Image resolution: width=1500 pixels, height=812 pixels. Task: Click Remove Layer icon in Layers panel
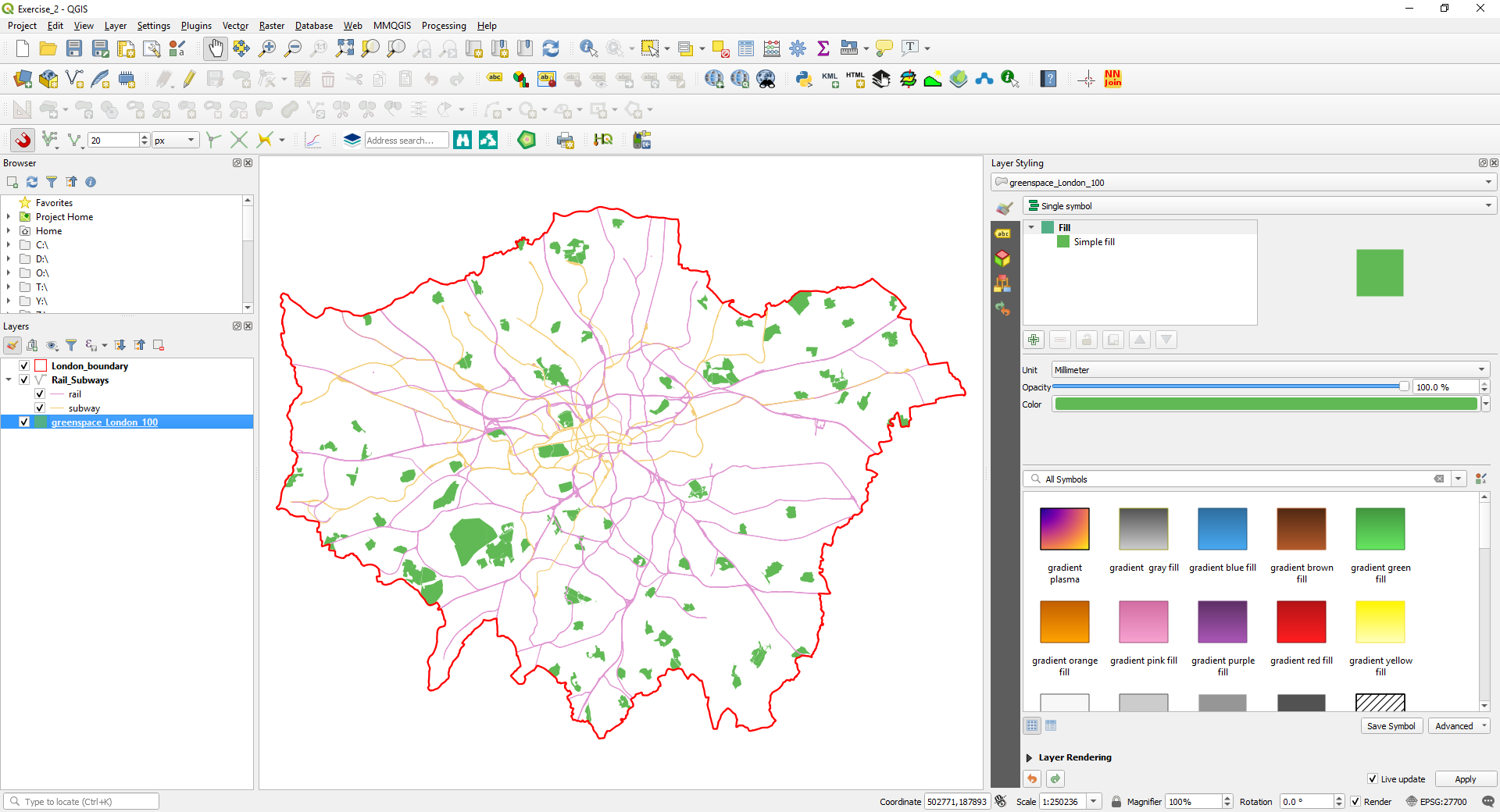point(159,345)
